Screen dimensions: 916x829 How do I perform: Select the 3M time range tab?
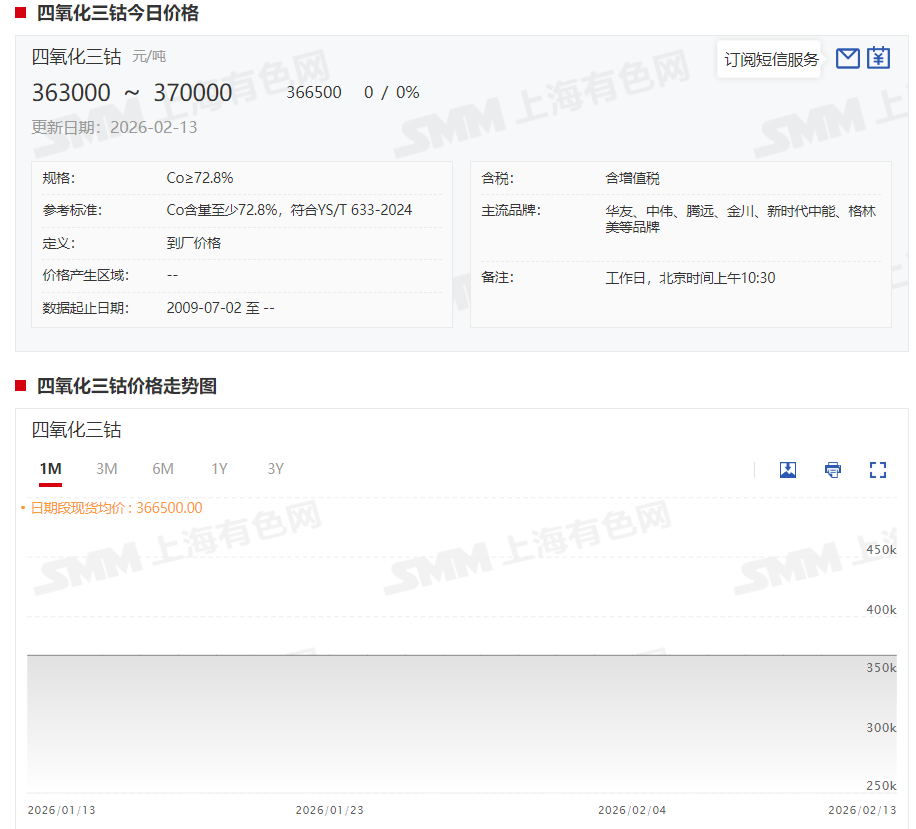(x=107, y=469)
